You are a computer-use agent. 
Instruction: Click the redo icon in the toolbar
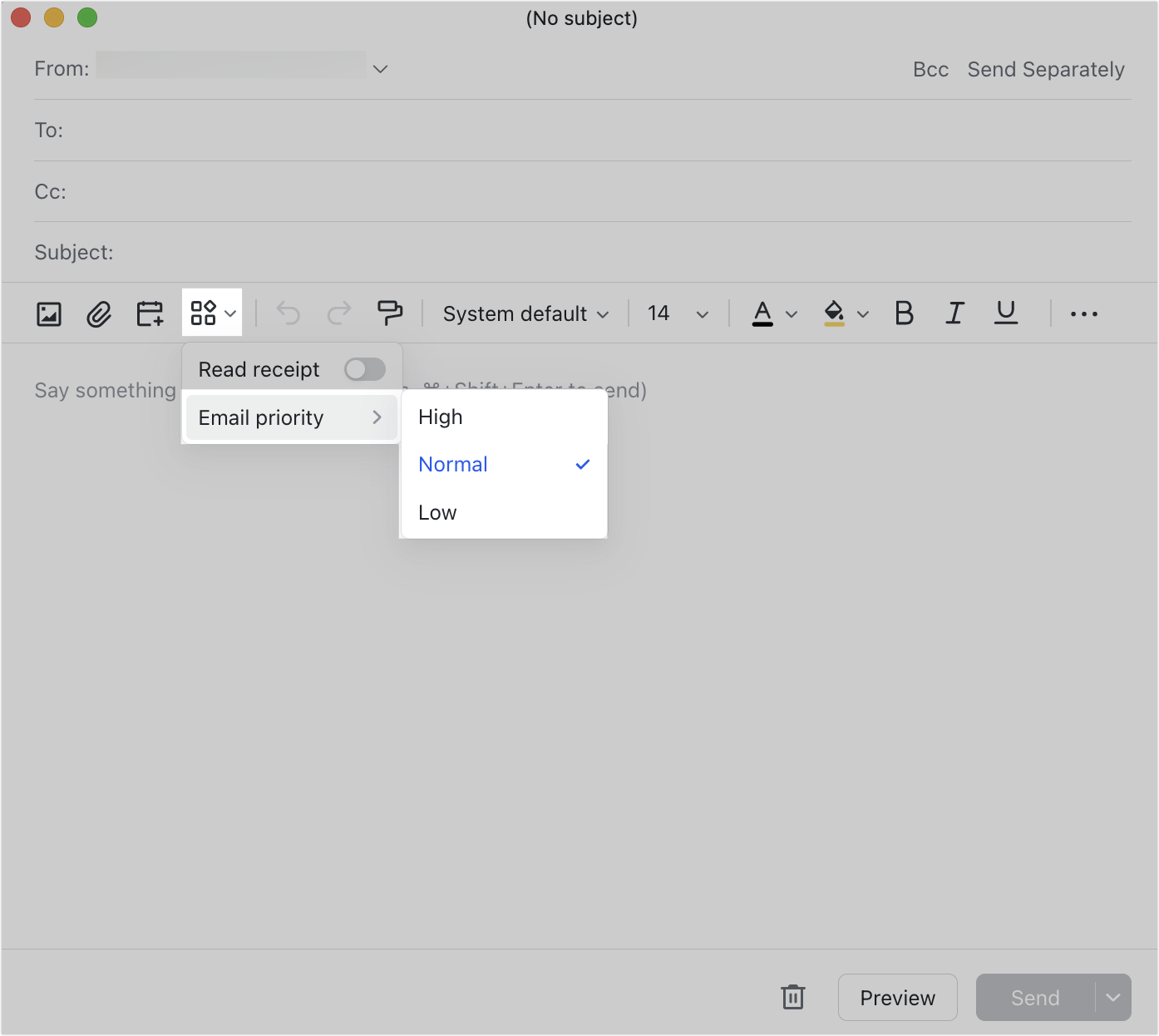click(x=338, y=313)
